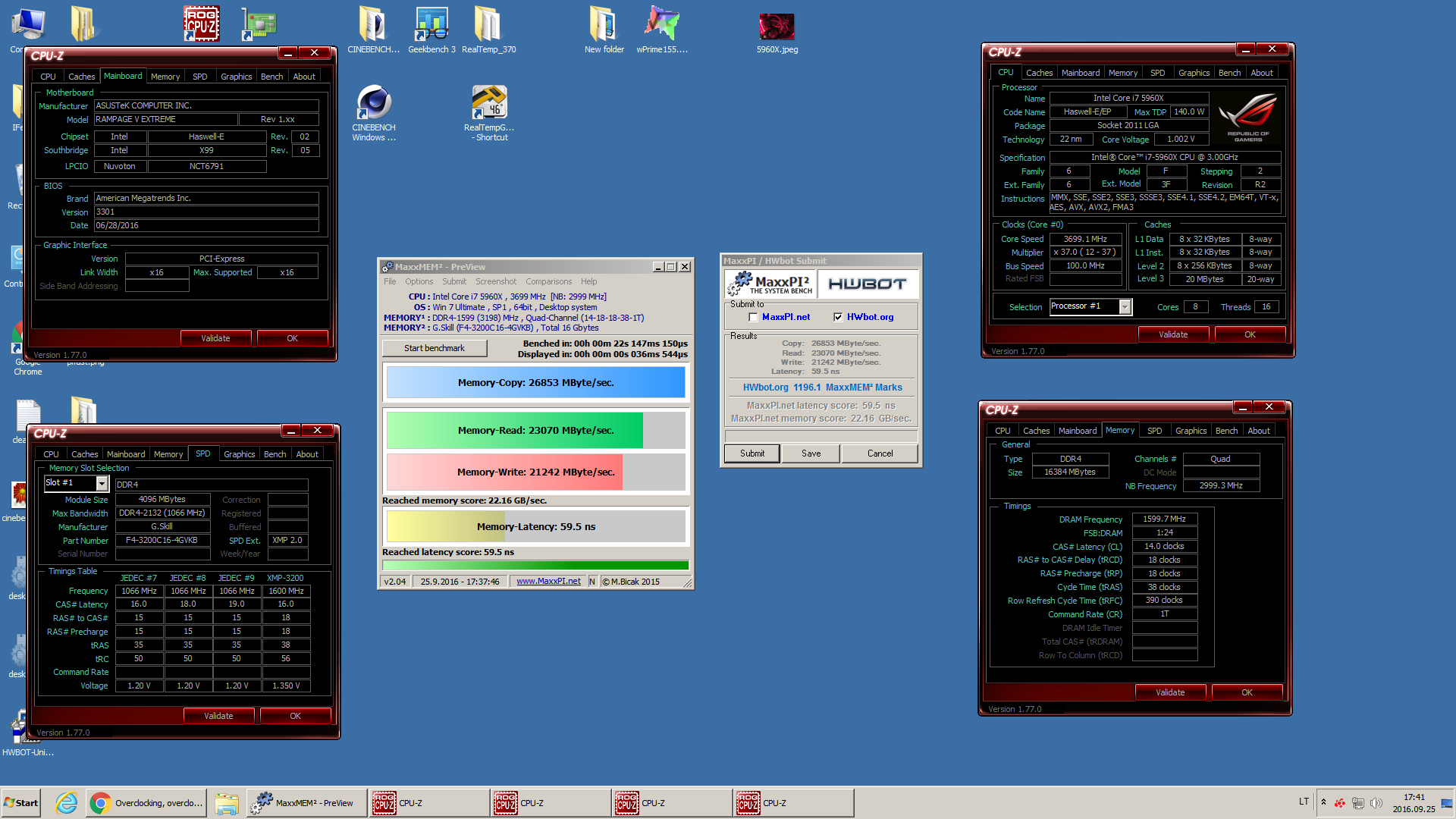This screenshot has width=1456, height=819.
Task: Click the MaxxPI² system bench logo
Action: point(770,284)
